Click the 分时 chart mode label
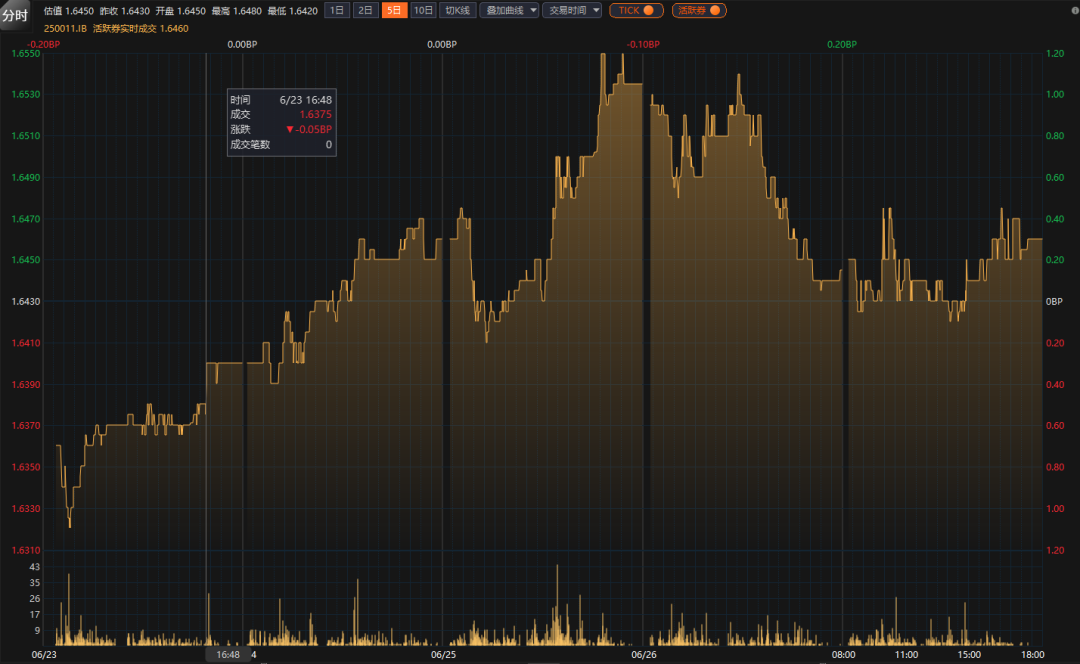The height and width of the screenshot is (664, 1080). click(x=16, y=14)
